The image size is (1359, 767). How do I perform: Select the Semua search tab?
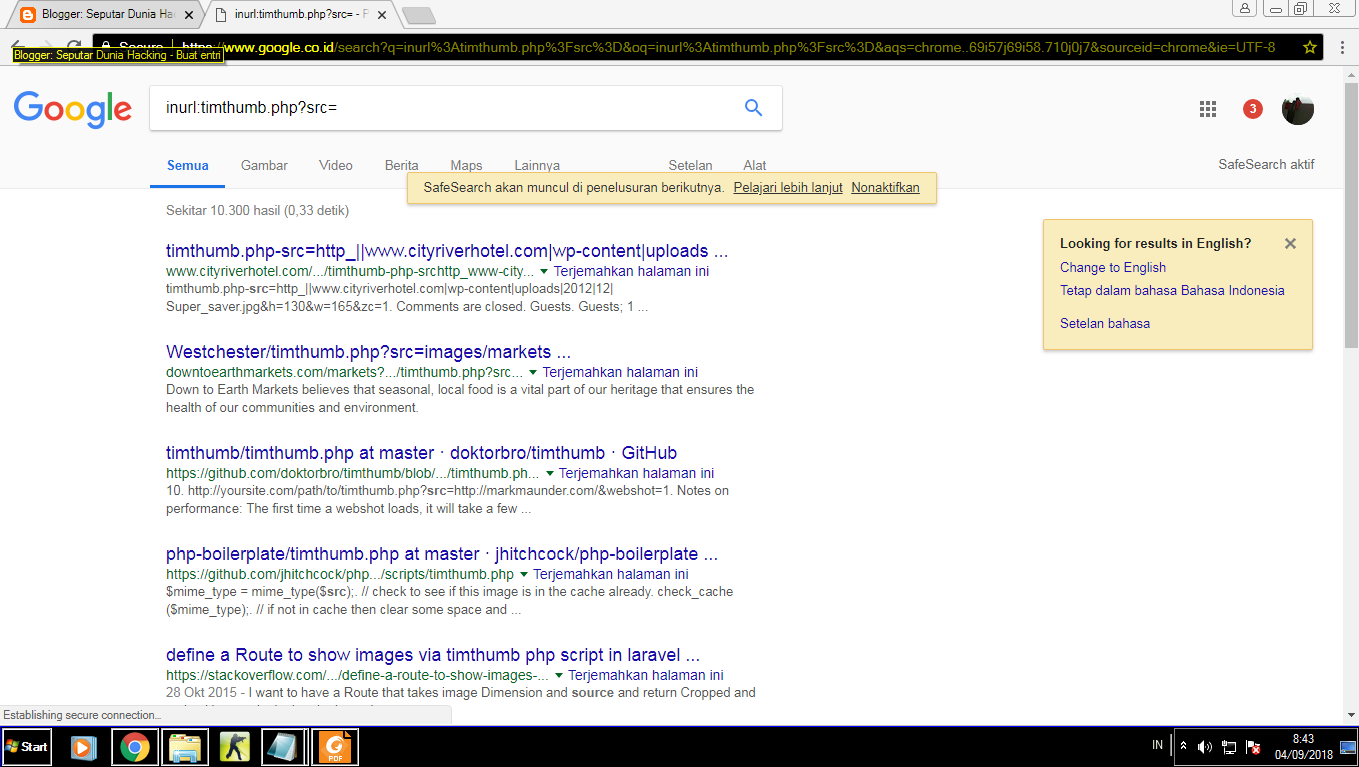pyautogui.click(x=188, y=166)
